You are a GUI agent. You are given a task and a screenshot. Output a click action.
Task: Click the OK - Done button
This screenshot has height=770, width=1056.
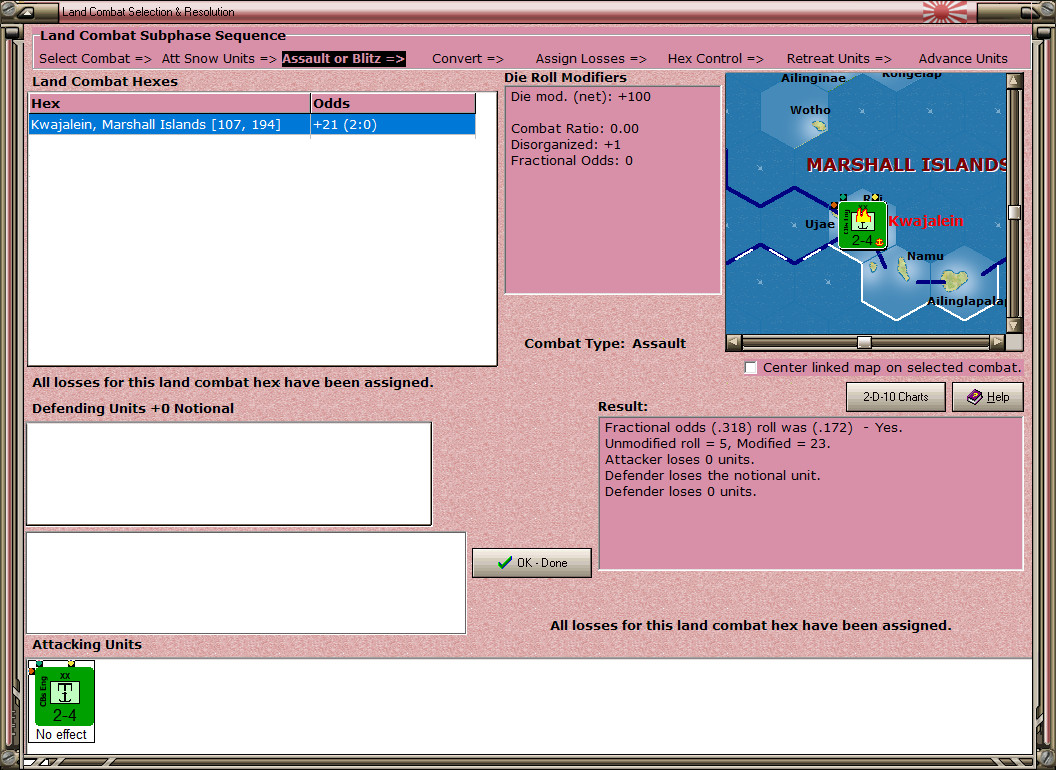[531, 563]
